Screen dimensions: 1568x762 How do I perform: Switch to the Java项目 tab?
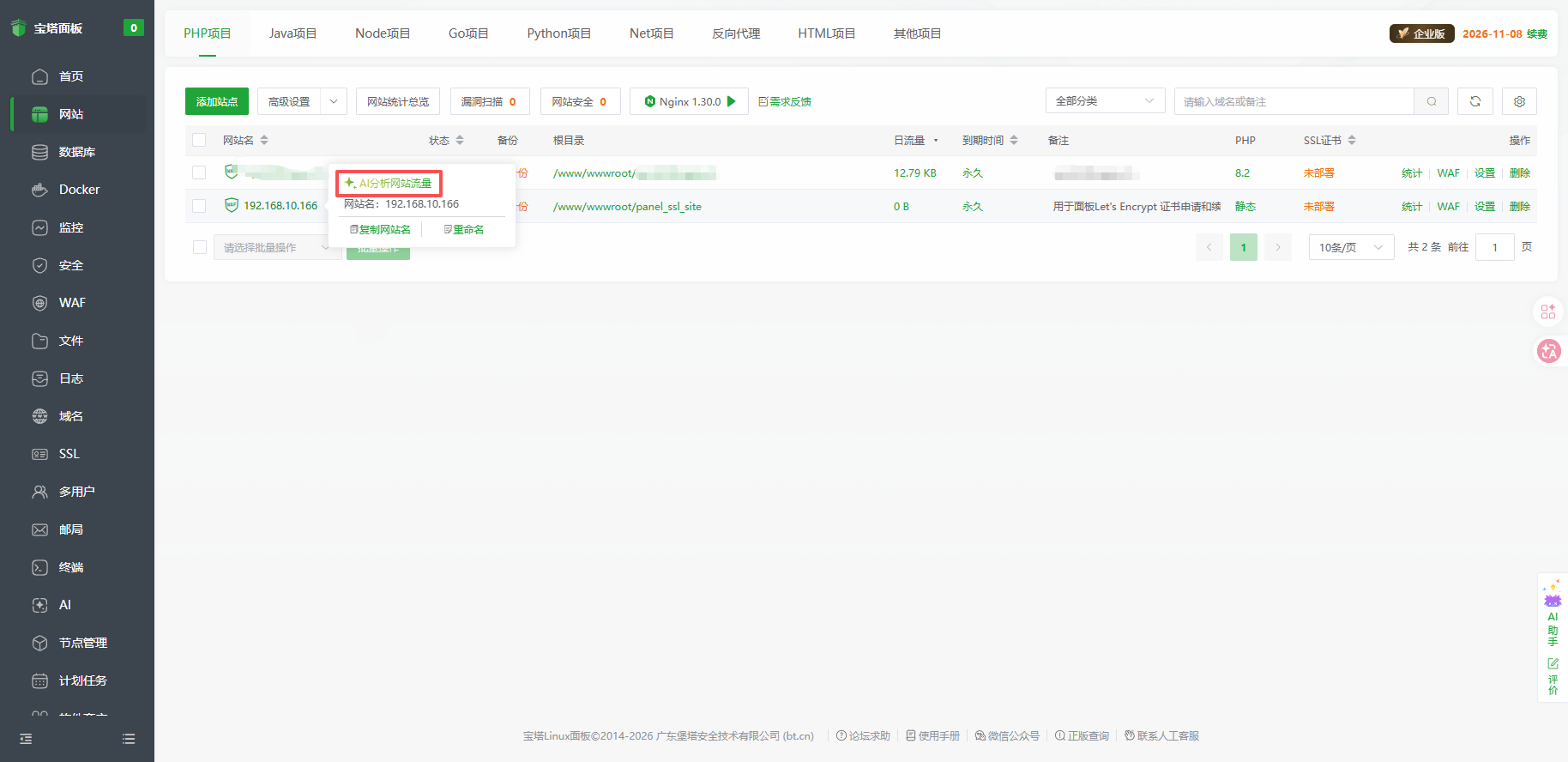coord(292,33)
